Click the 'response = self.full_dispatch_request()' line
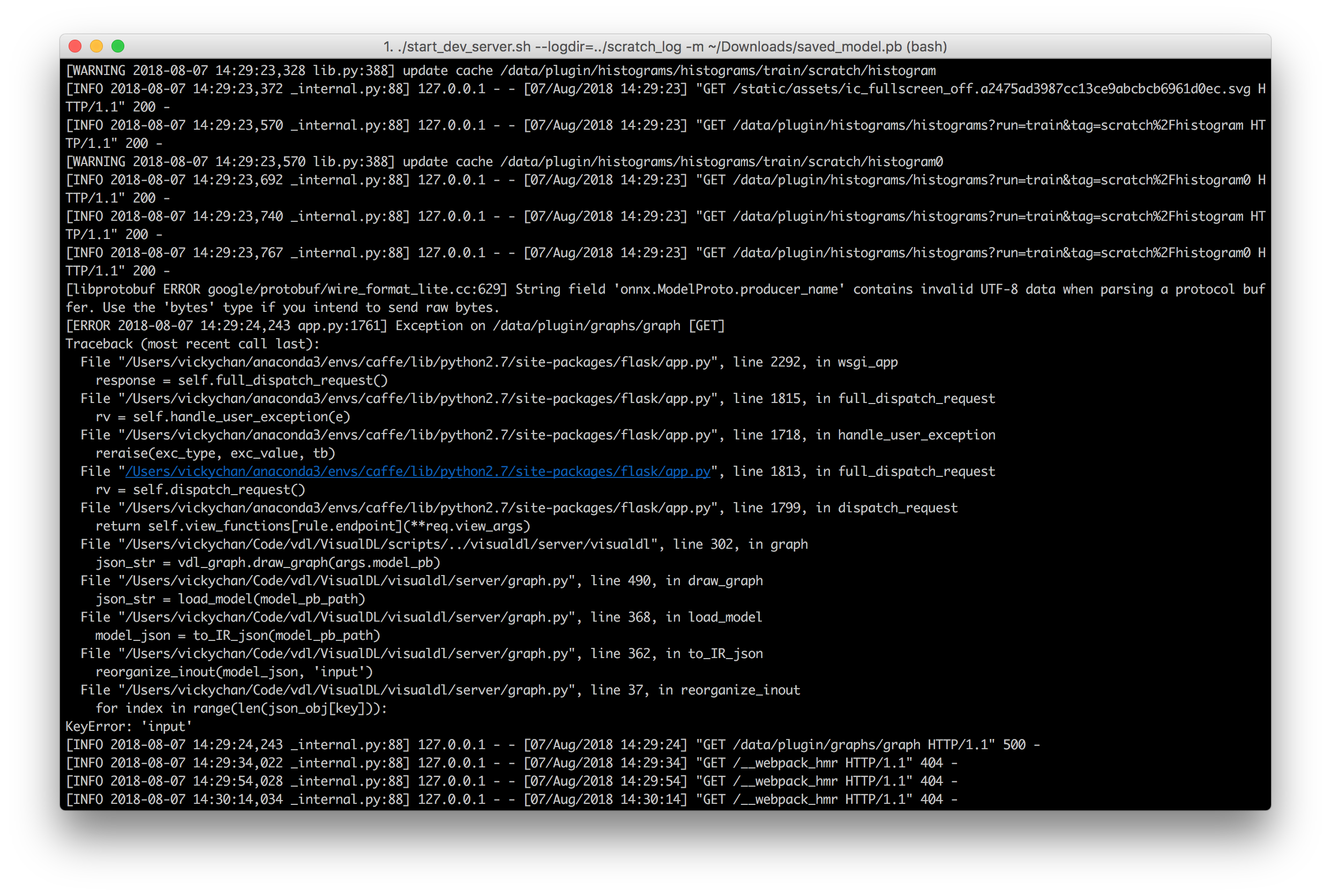Image resolution: width=1331 pixels, height=896 pixels. point(241,380)
